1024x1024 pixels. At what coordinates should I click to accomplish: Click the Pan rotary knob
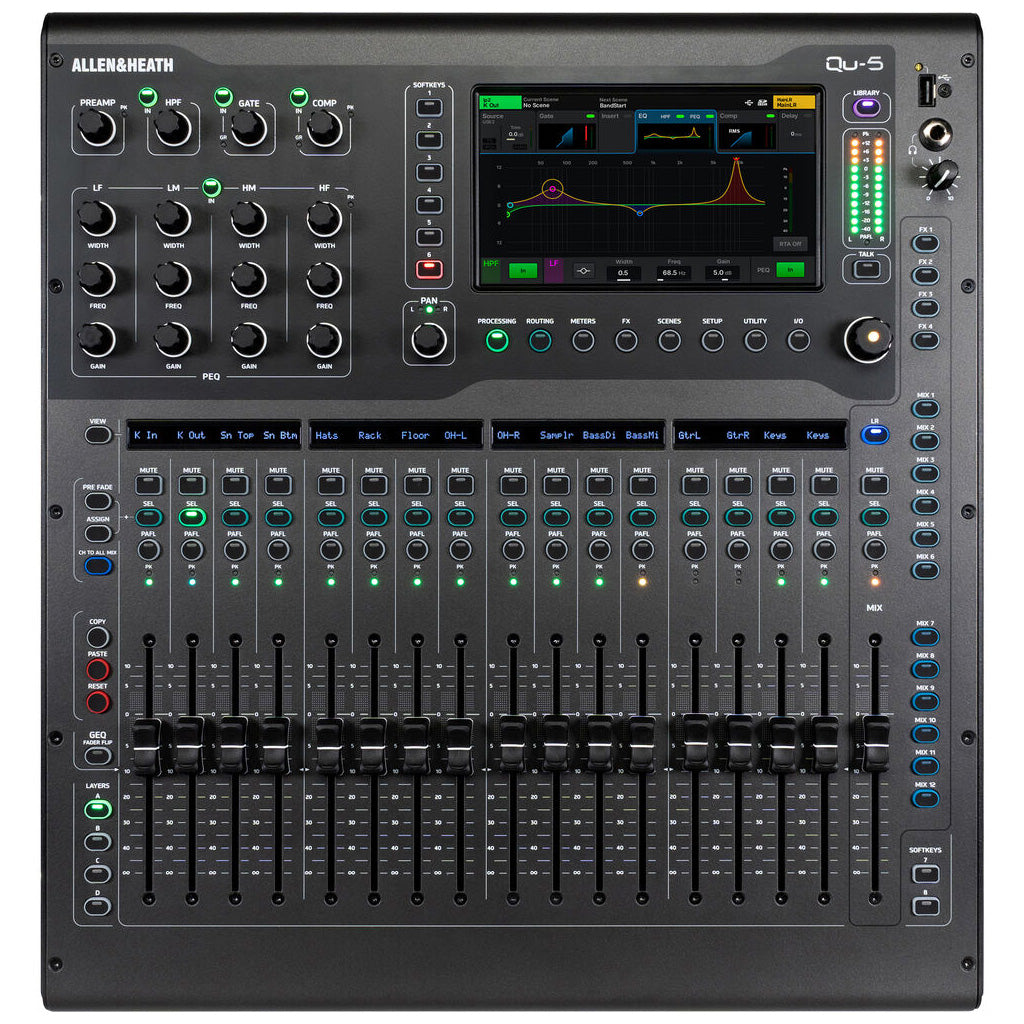point(429,340)
